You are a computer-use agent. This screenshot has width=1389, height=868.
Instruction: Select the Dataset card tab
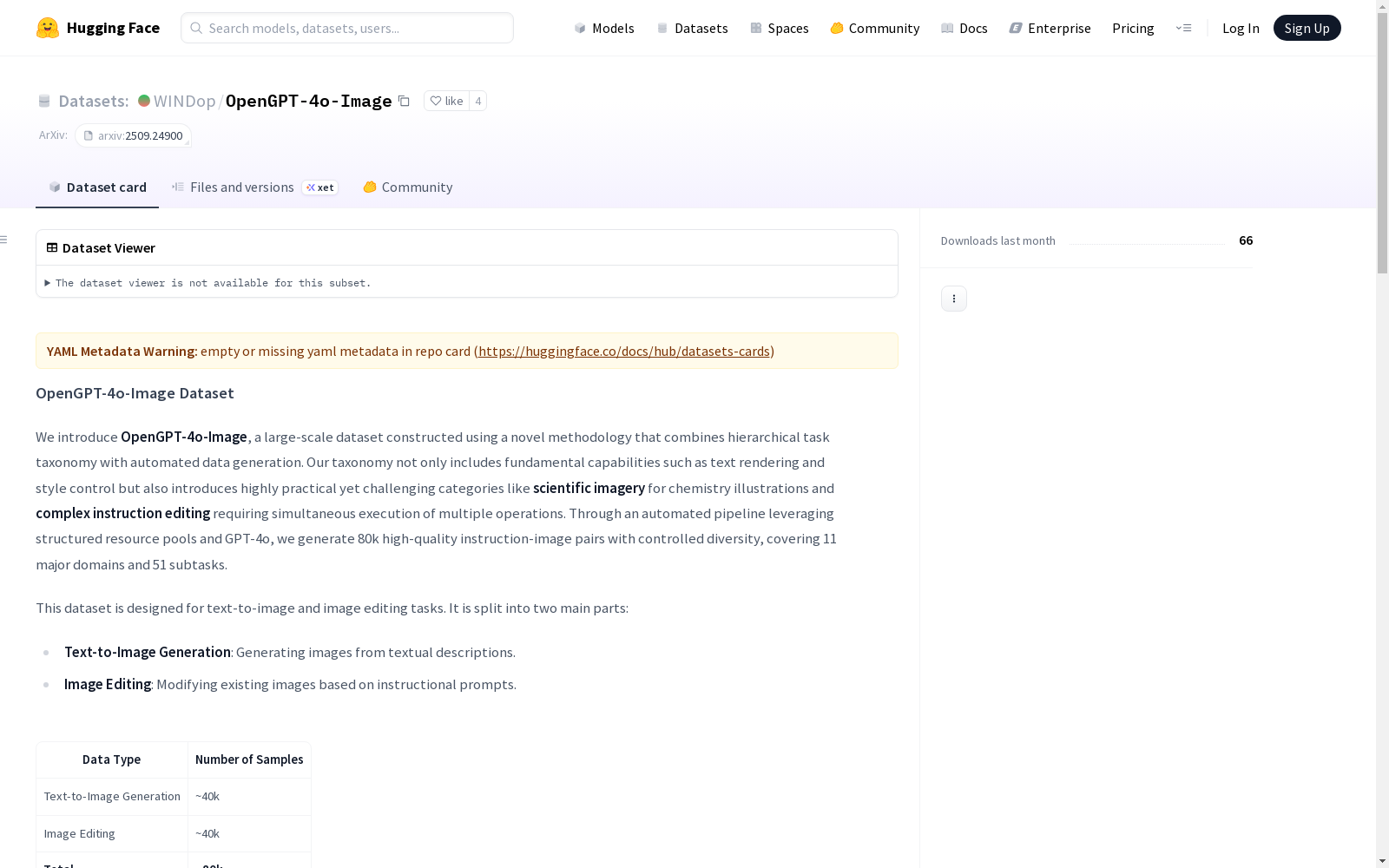(x=97, y=187)
